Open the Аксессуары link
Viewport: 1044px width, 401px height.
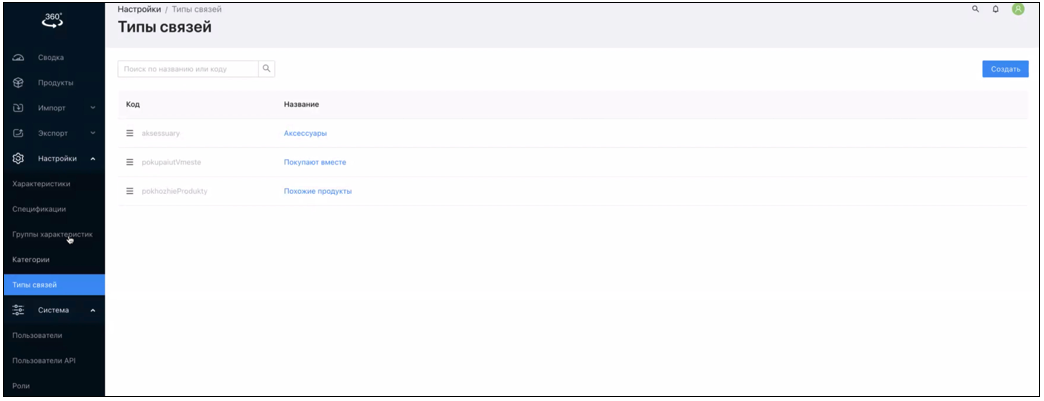pyautogui.click(x=305, y=133)
